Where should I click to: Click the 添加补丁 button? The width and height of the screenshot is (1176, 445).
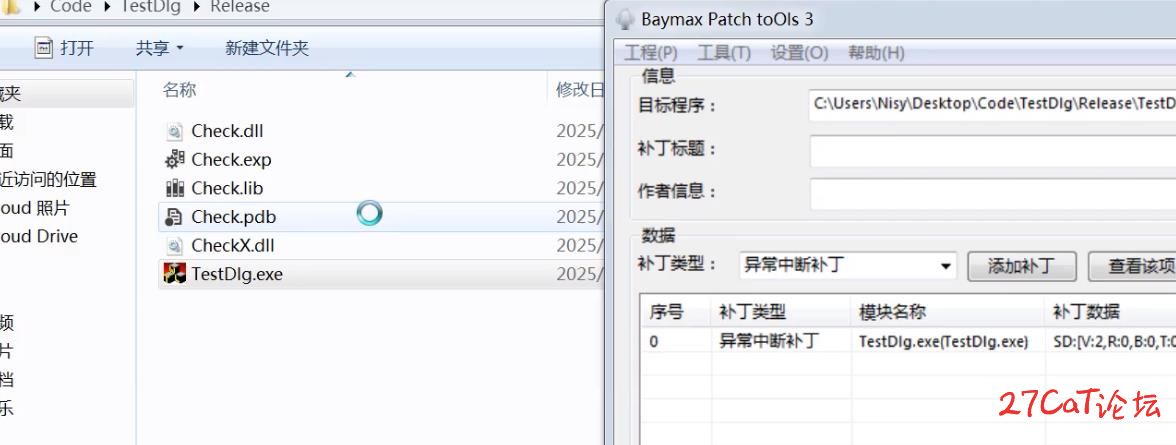click(1021, 266)
